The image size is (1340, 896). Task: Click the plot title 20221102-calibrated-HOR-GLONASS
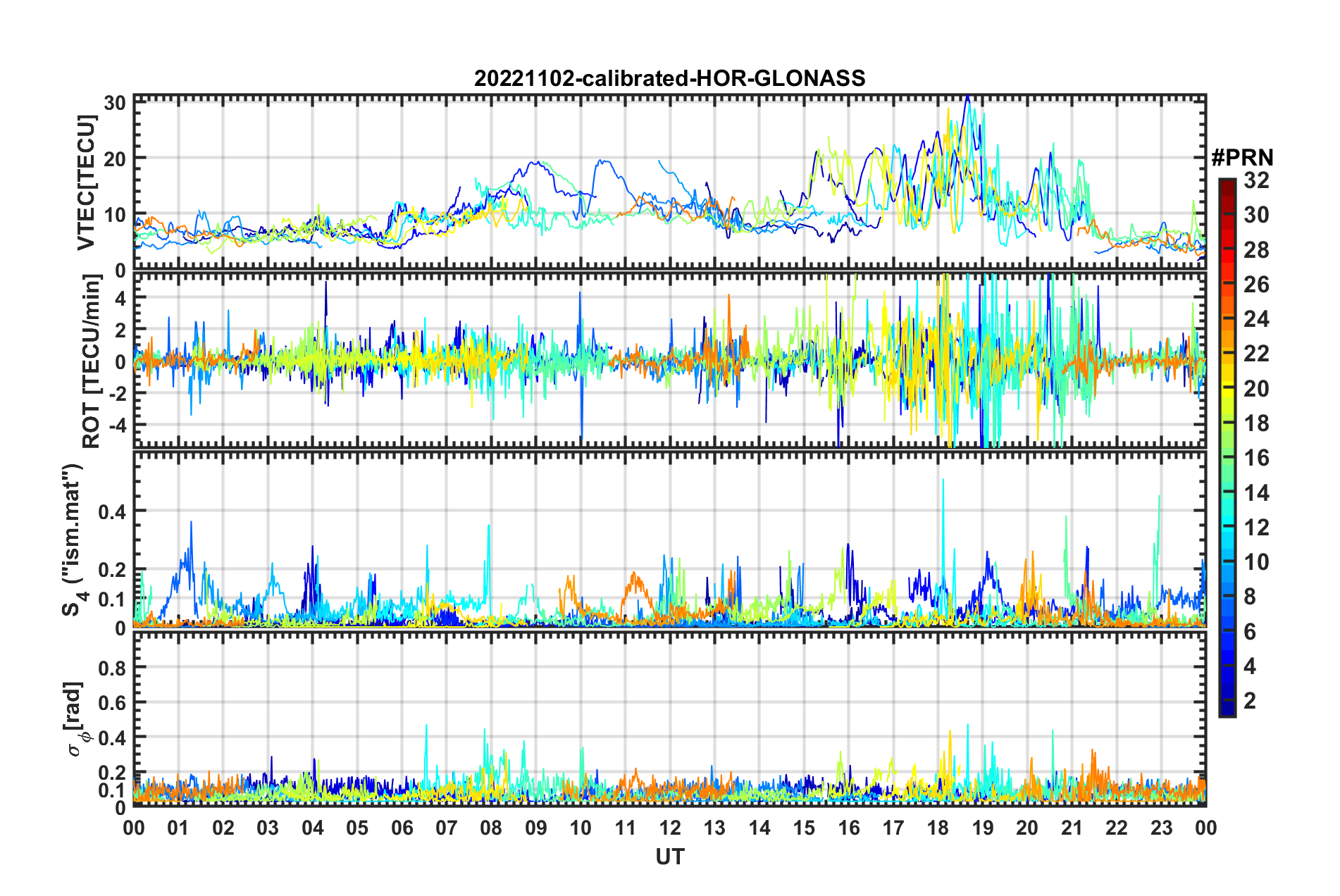[669, 78]
